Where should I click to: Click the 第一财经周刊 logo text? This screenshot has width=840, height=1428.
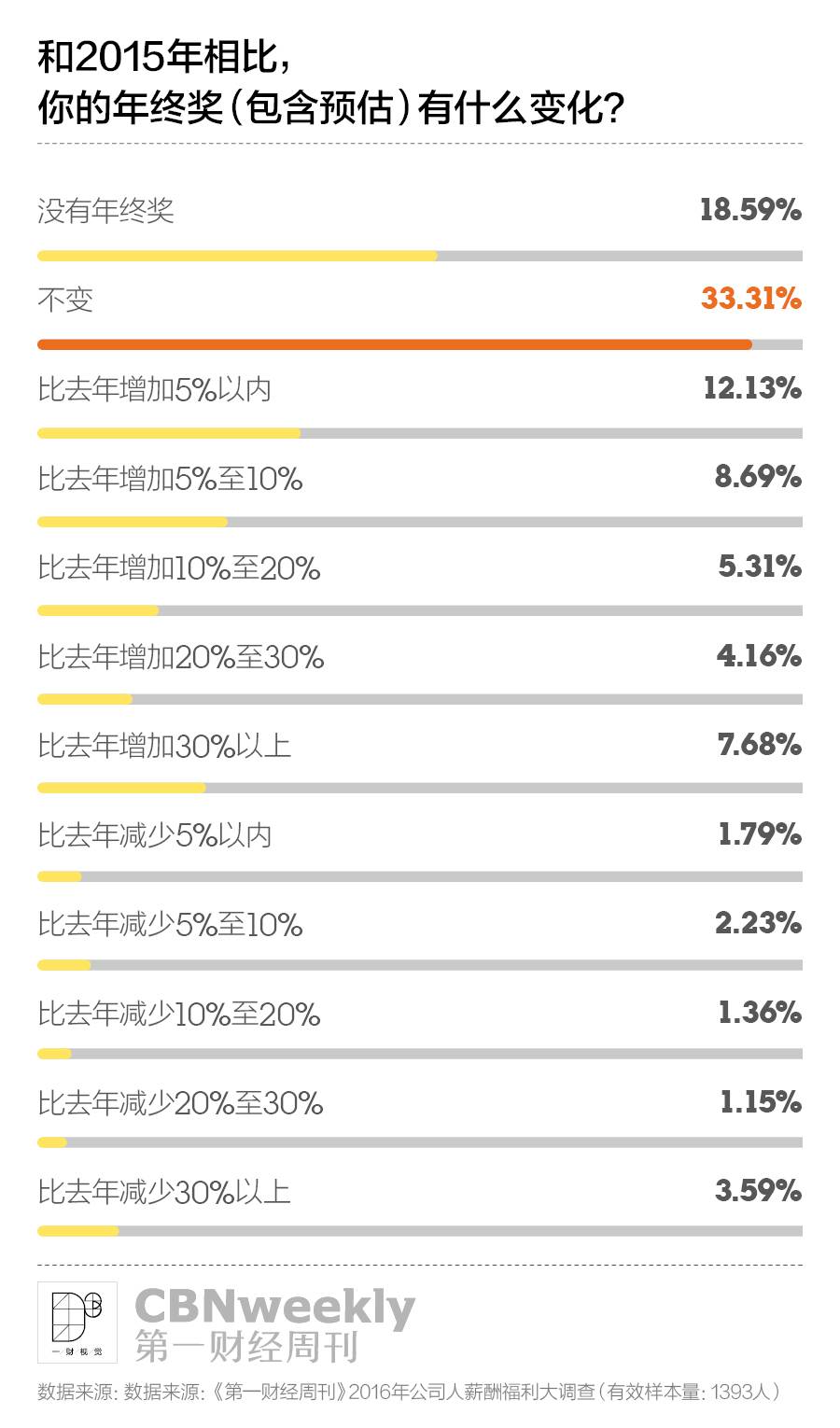coord(247,1347)
